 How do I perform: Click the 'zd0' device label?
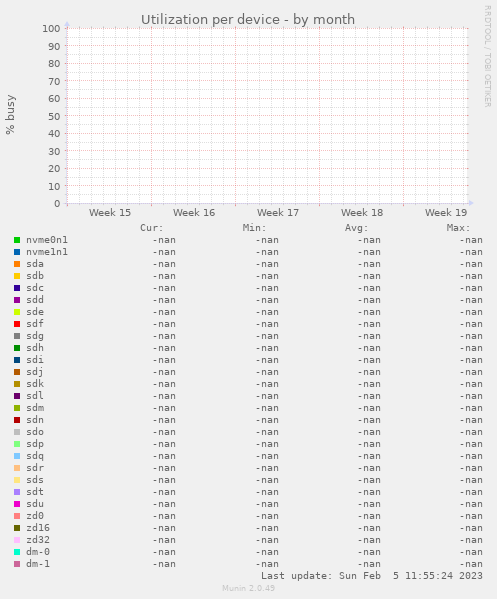click(x=35, y=516)
